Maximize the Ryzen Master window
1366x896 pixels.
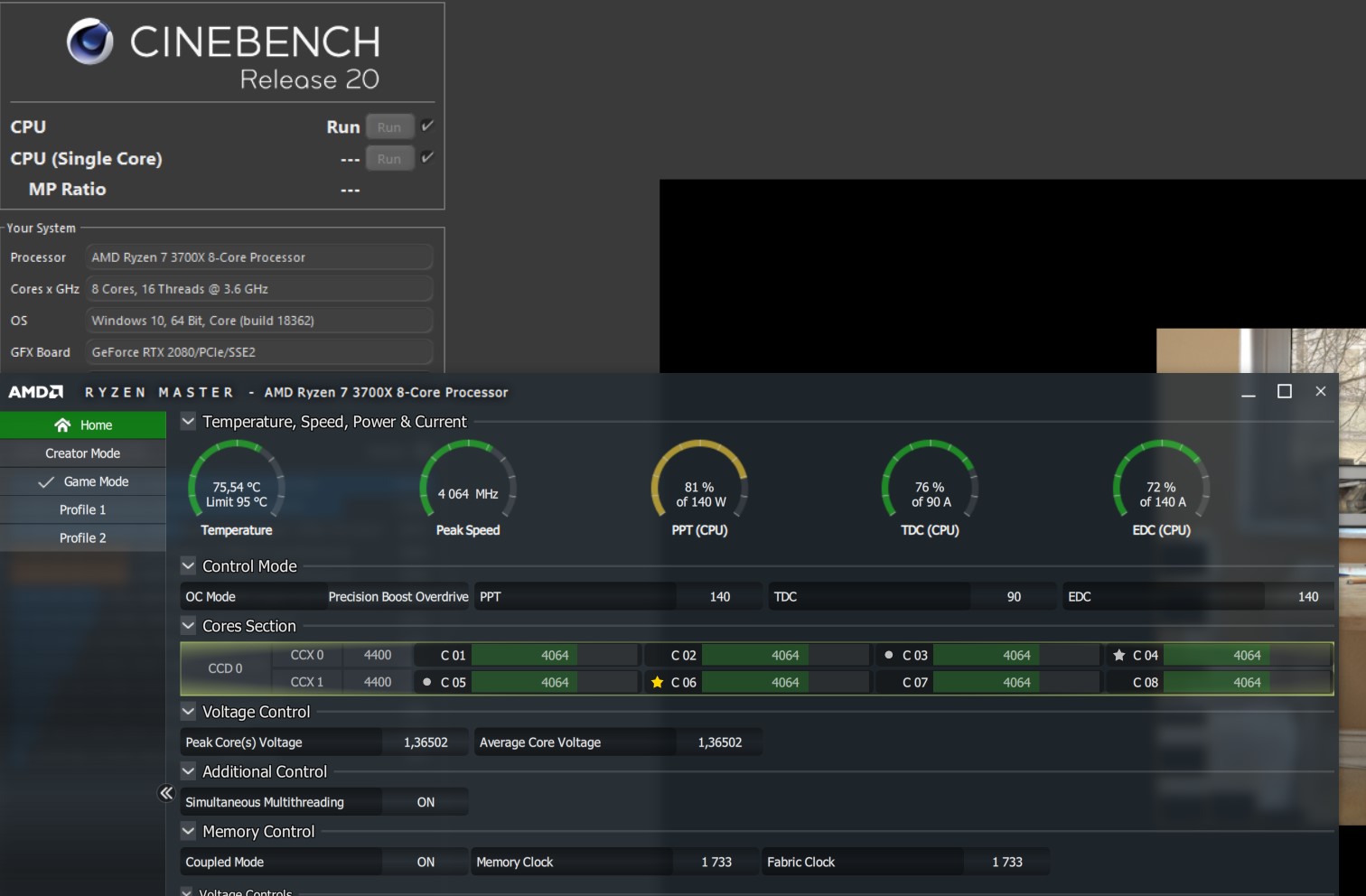[1285, 391]
